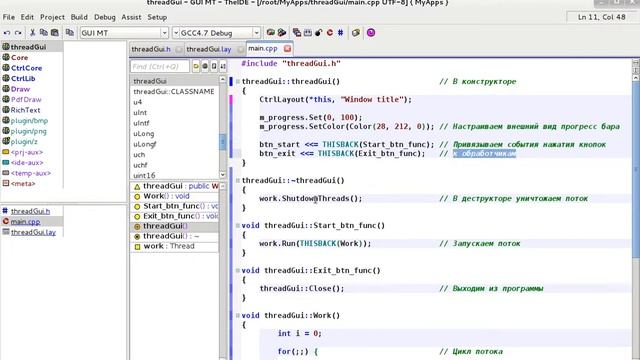
Task: Select the <meta> package entry
Action: [23, 184]
